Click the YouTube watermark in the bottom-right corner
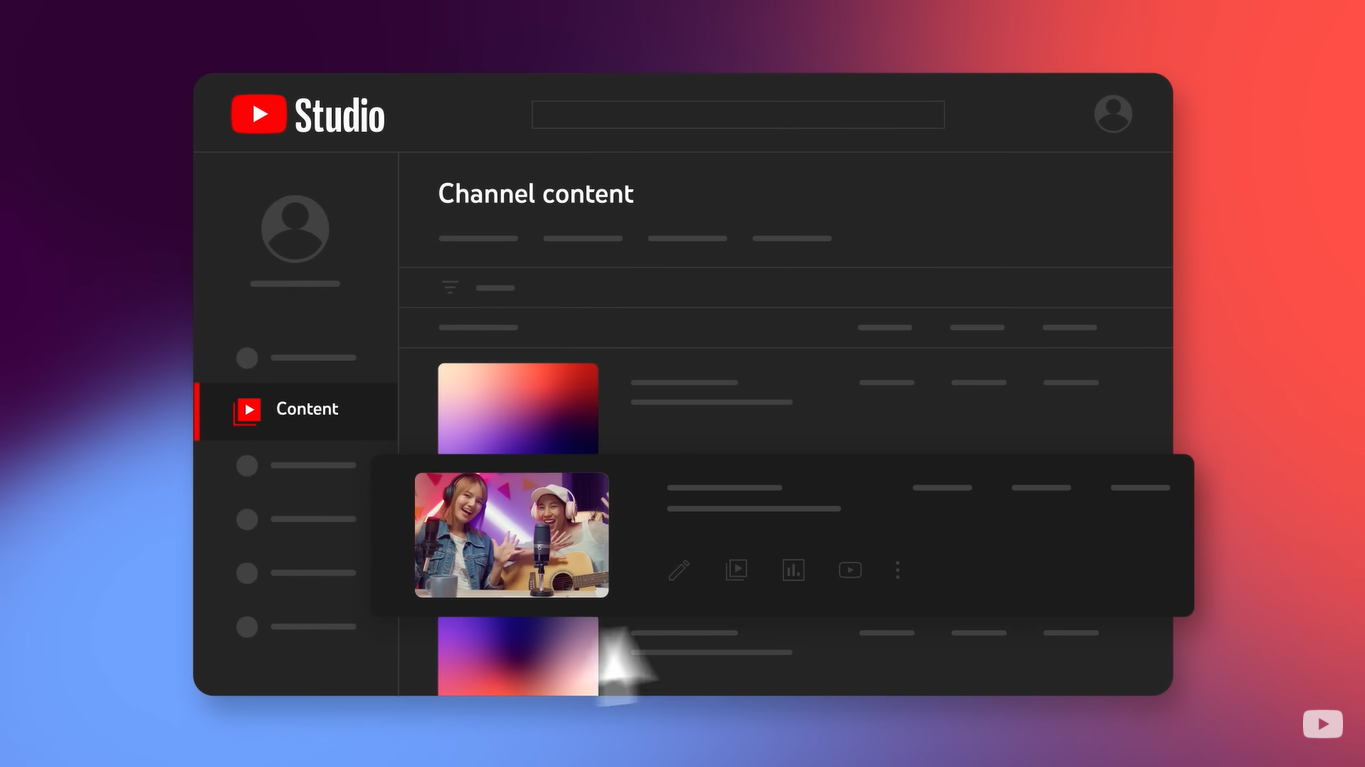 coord(1322,723)
